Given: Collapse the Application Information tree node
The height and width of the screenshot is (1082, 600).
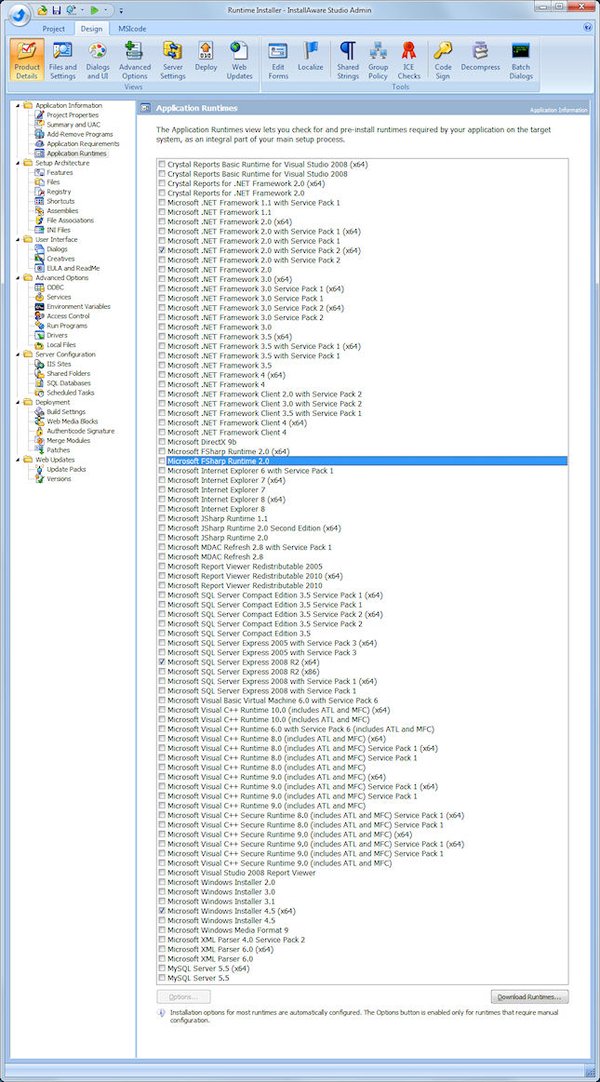Looking at the screenshot, I should pos(18,106).
